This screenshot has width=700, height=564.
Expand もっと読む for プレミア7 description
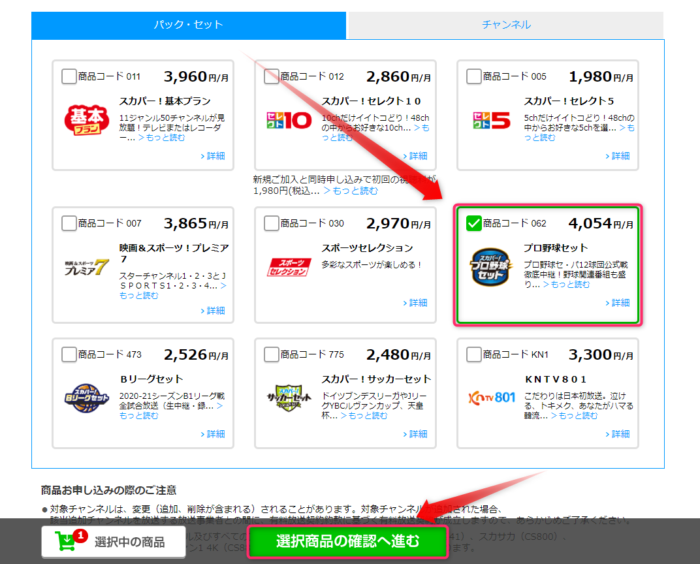point(138,296)
